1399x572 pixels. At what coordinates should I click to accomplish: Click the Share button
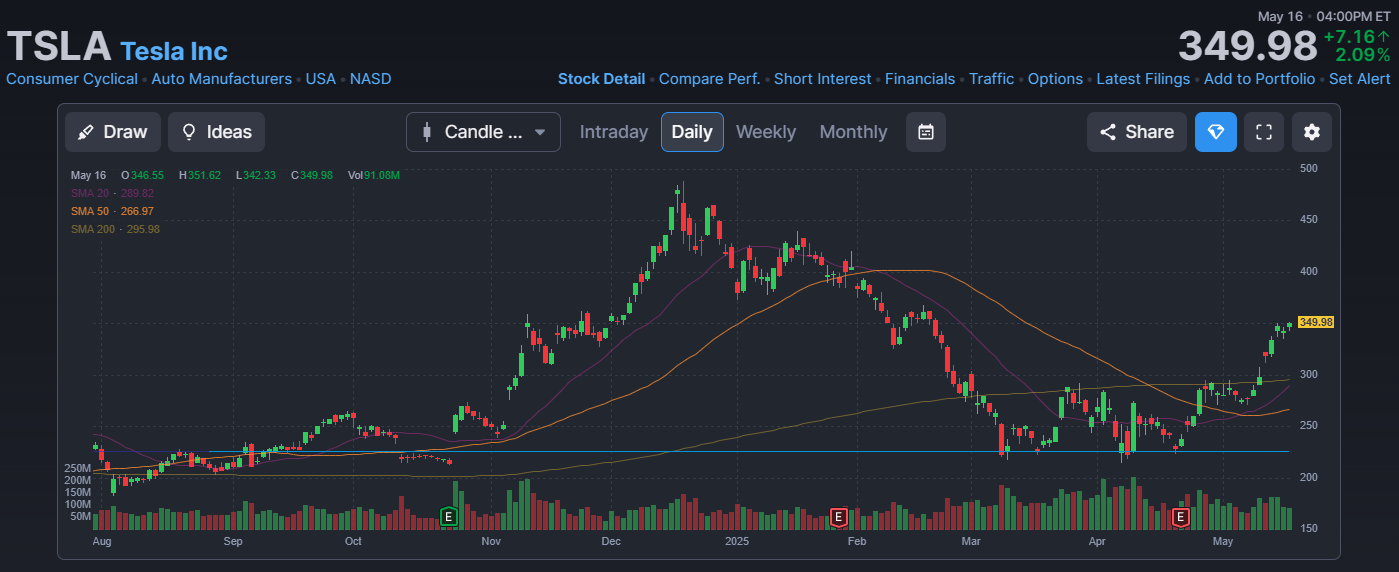[x=1137, y=132]
